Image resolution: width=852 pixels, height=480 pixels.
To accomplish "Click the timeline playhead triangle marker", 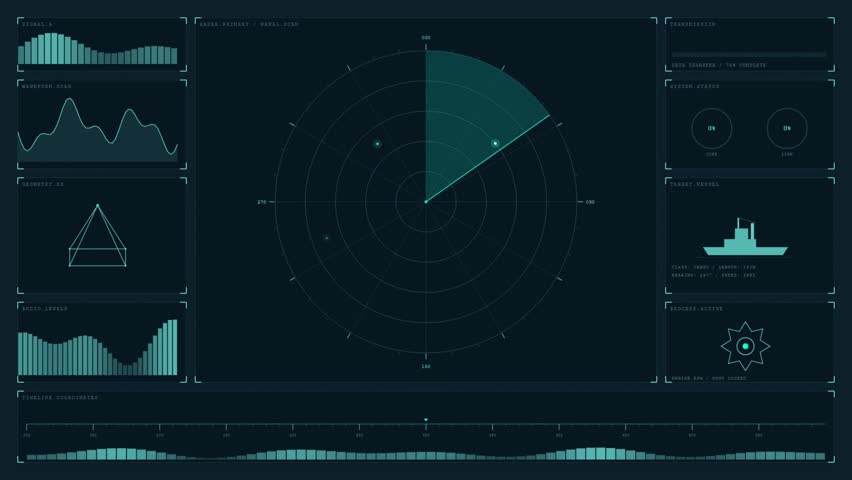I will [425, 420].
